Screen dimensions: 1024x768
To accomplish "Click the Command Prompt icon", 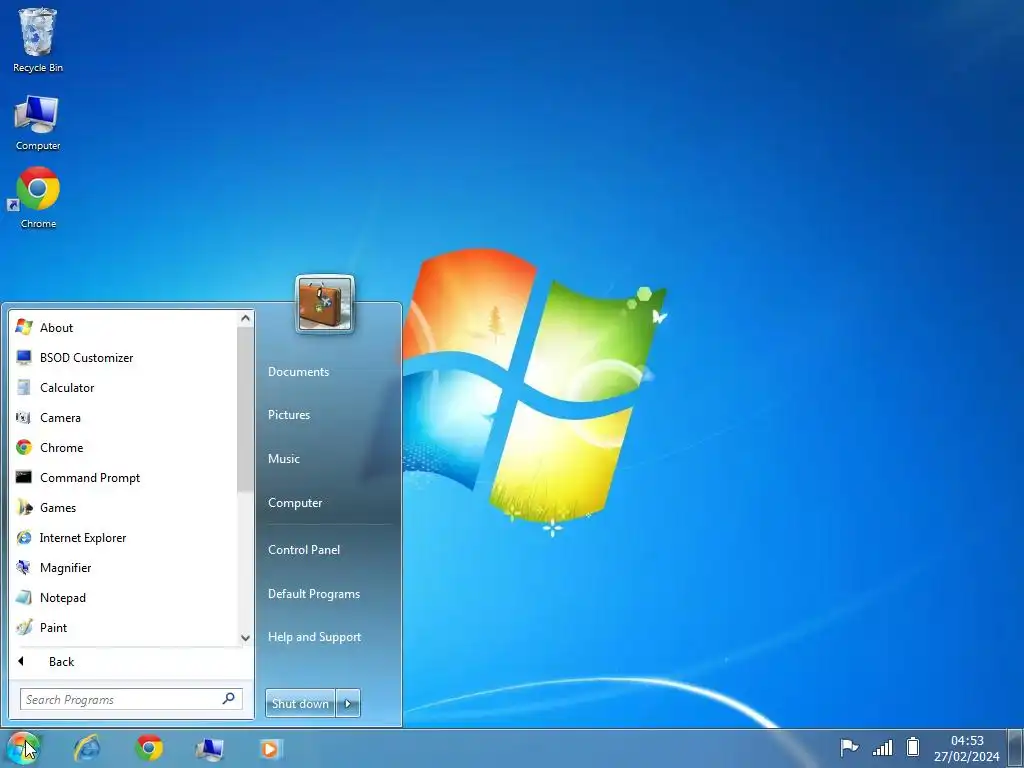I will tap(24, 477).
